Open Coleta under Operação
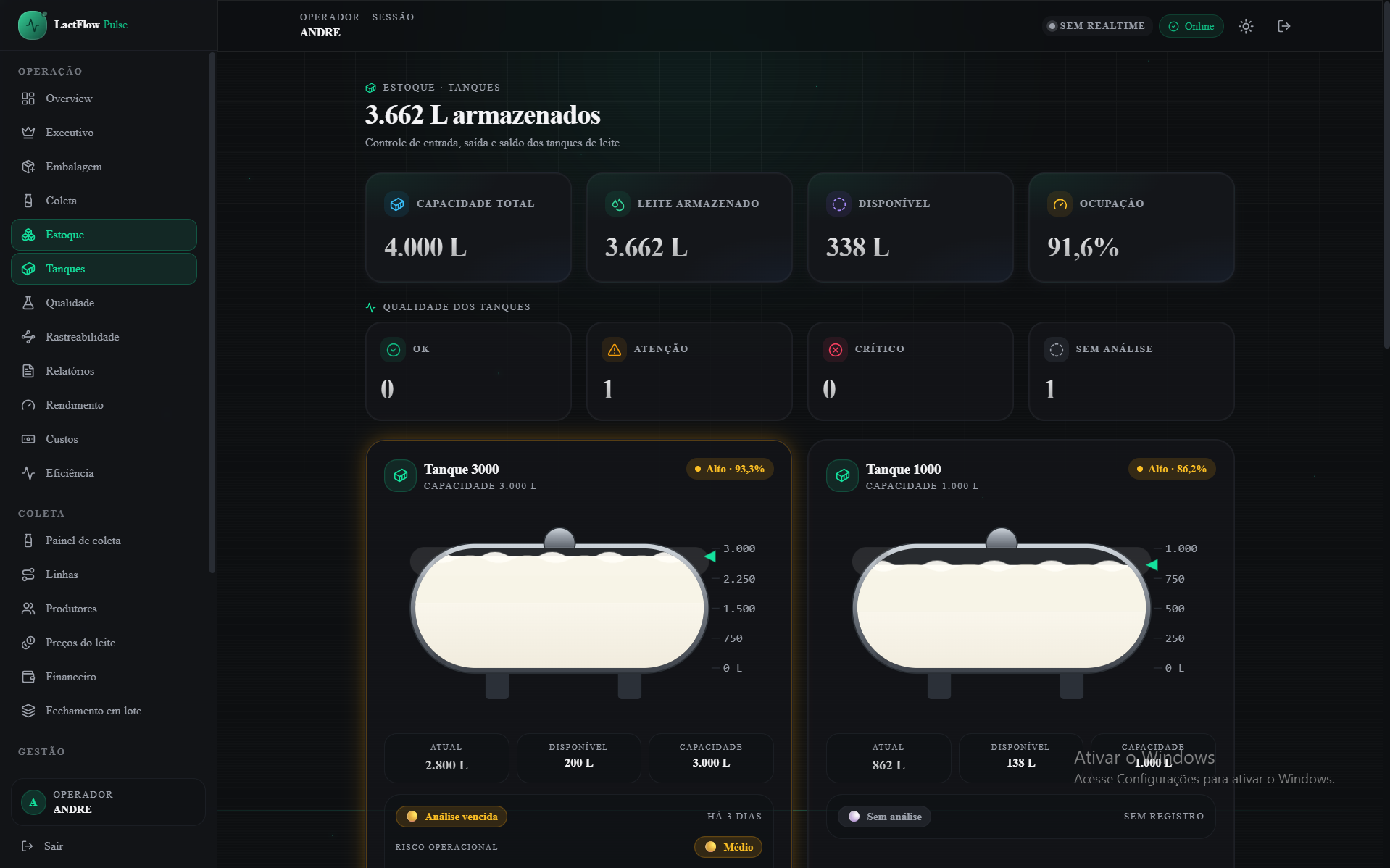 104,201
